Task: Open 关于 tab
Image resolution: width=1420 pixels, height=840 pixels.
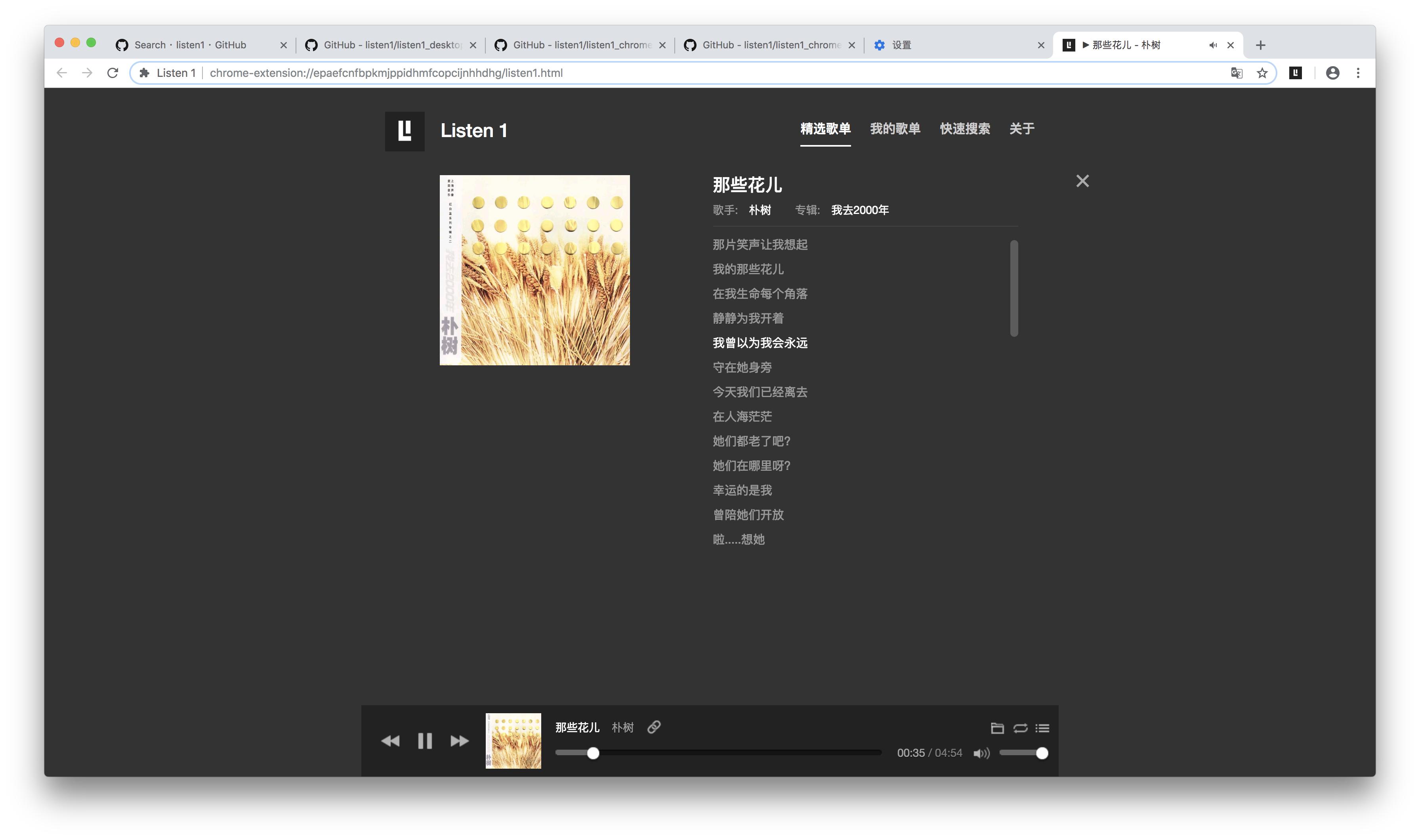Action: coord(1021,129)
